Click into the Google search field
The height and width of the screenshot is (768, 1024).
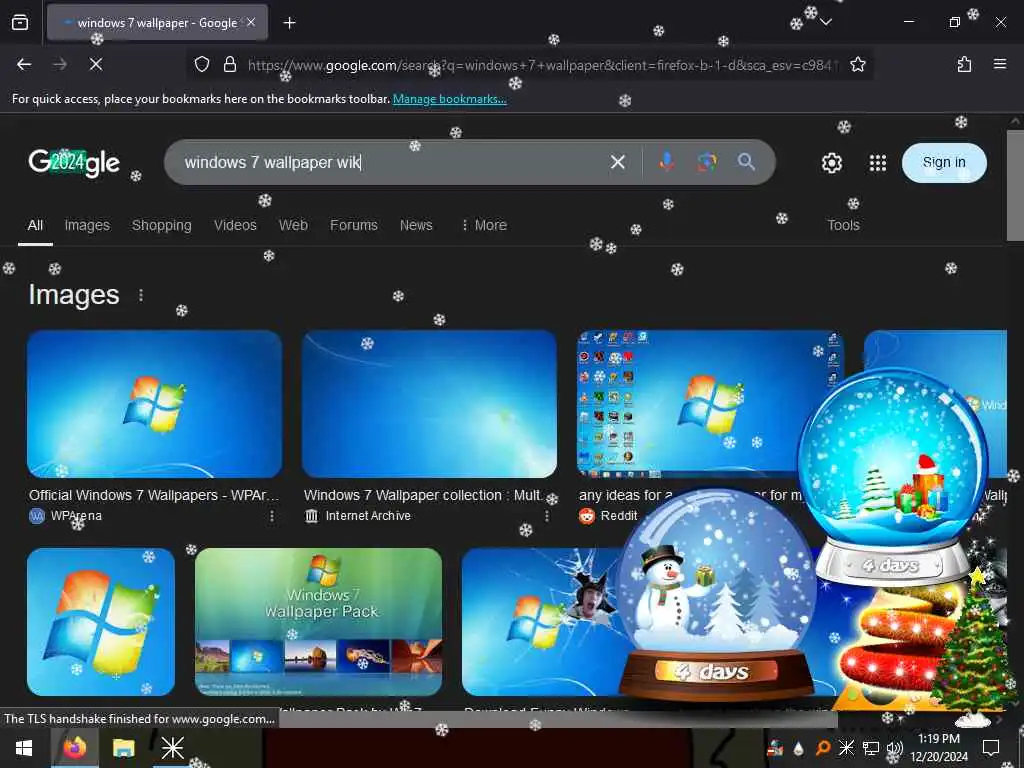(392, 162)
